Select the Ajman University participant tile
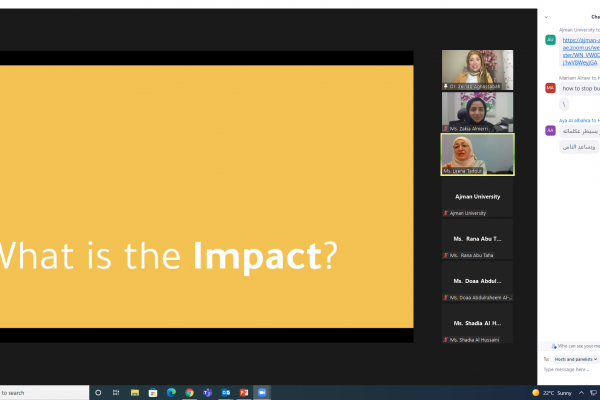The image size is (600, 400). [x=478, y=197]
